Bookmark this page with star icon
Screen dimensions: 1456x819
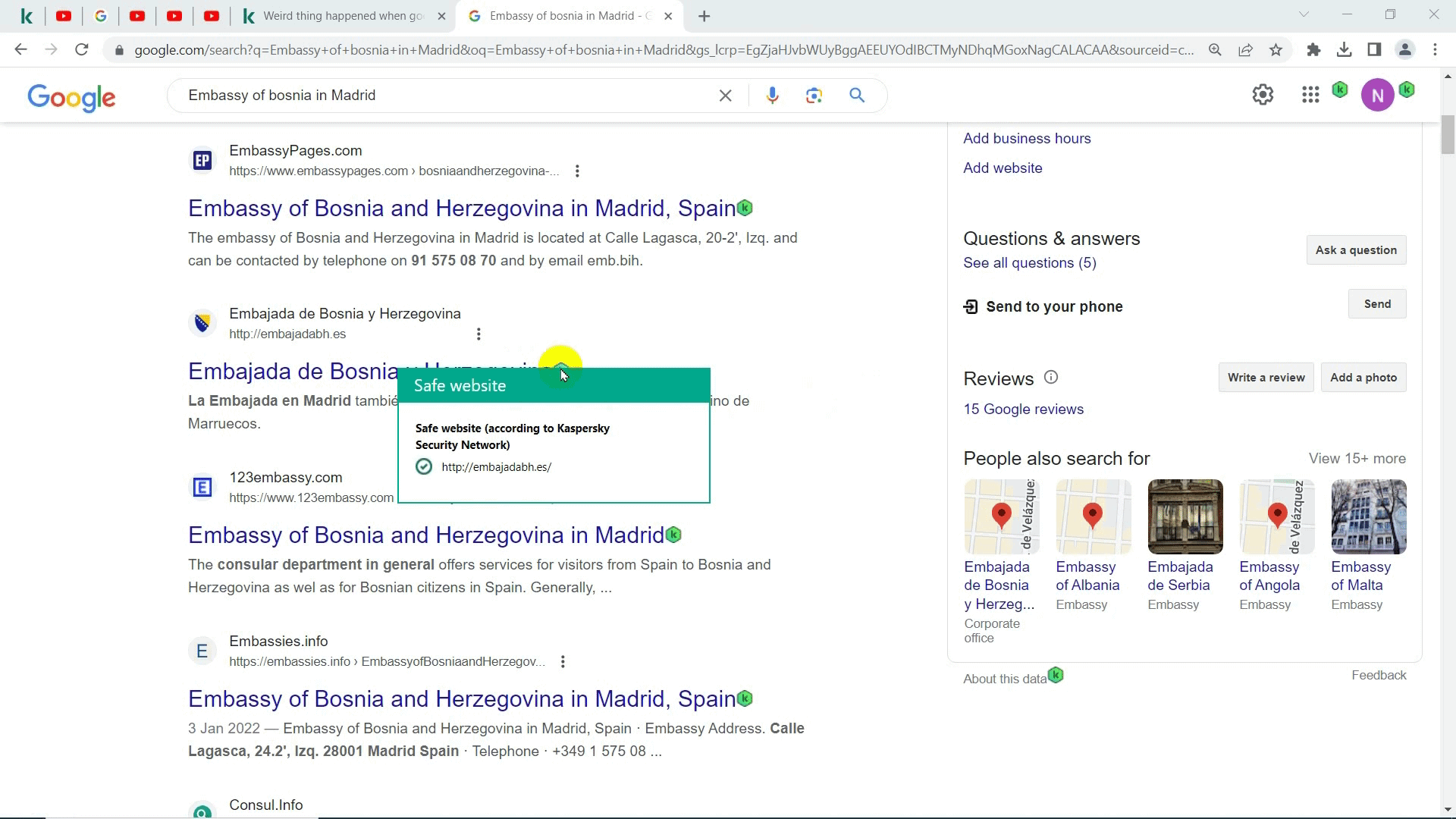click(1276, 50)
